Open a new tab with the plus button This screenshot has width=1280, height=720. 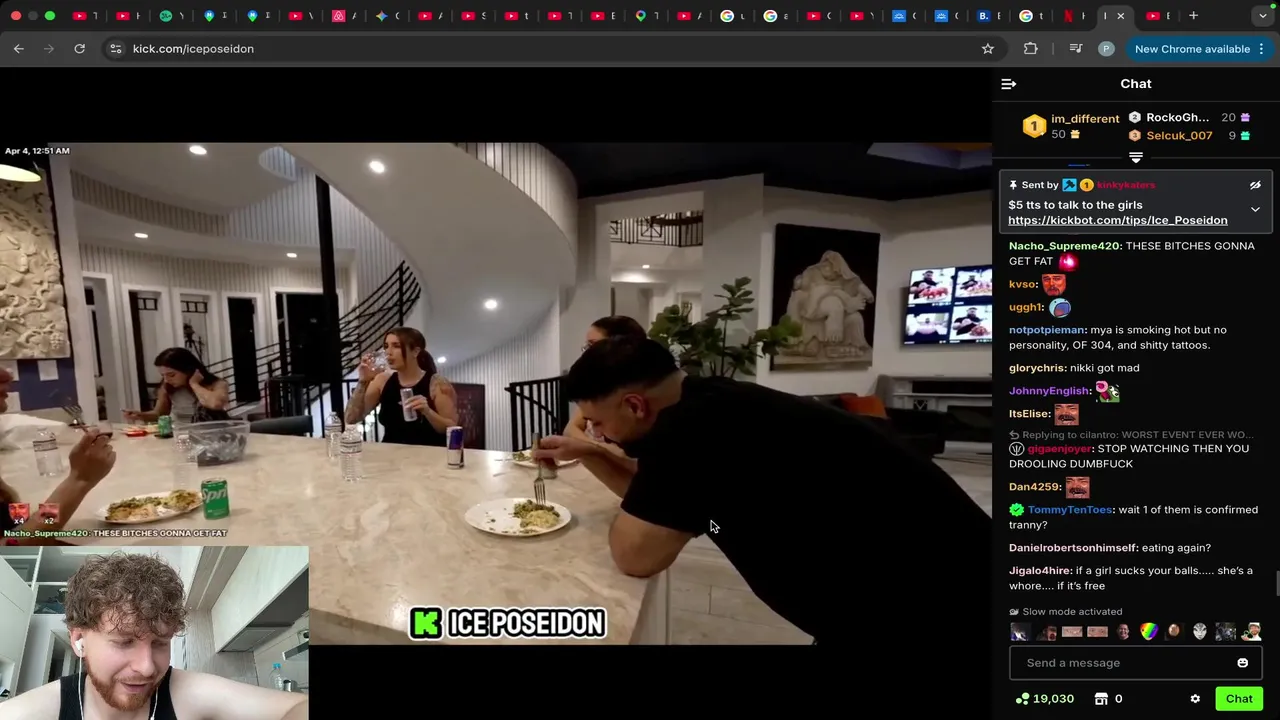click(x=1194, y=16)
